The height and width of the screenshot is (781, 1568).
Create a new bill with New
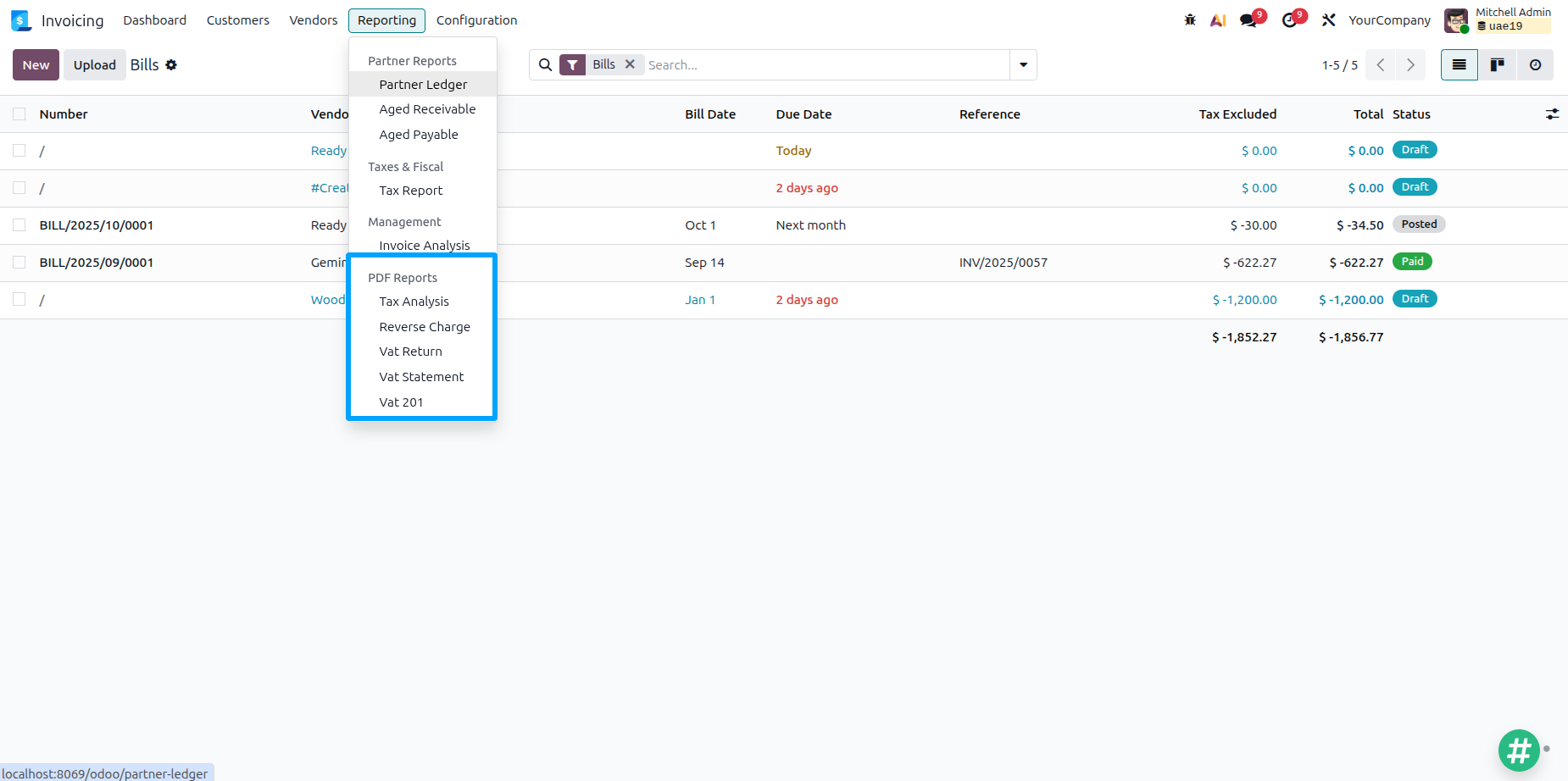[36, 65]
